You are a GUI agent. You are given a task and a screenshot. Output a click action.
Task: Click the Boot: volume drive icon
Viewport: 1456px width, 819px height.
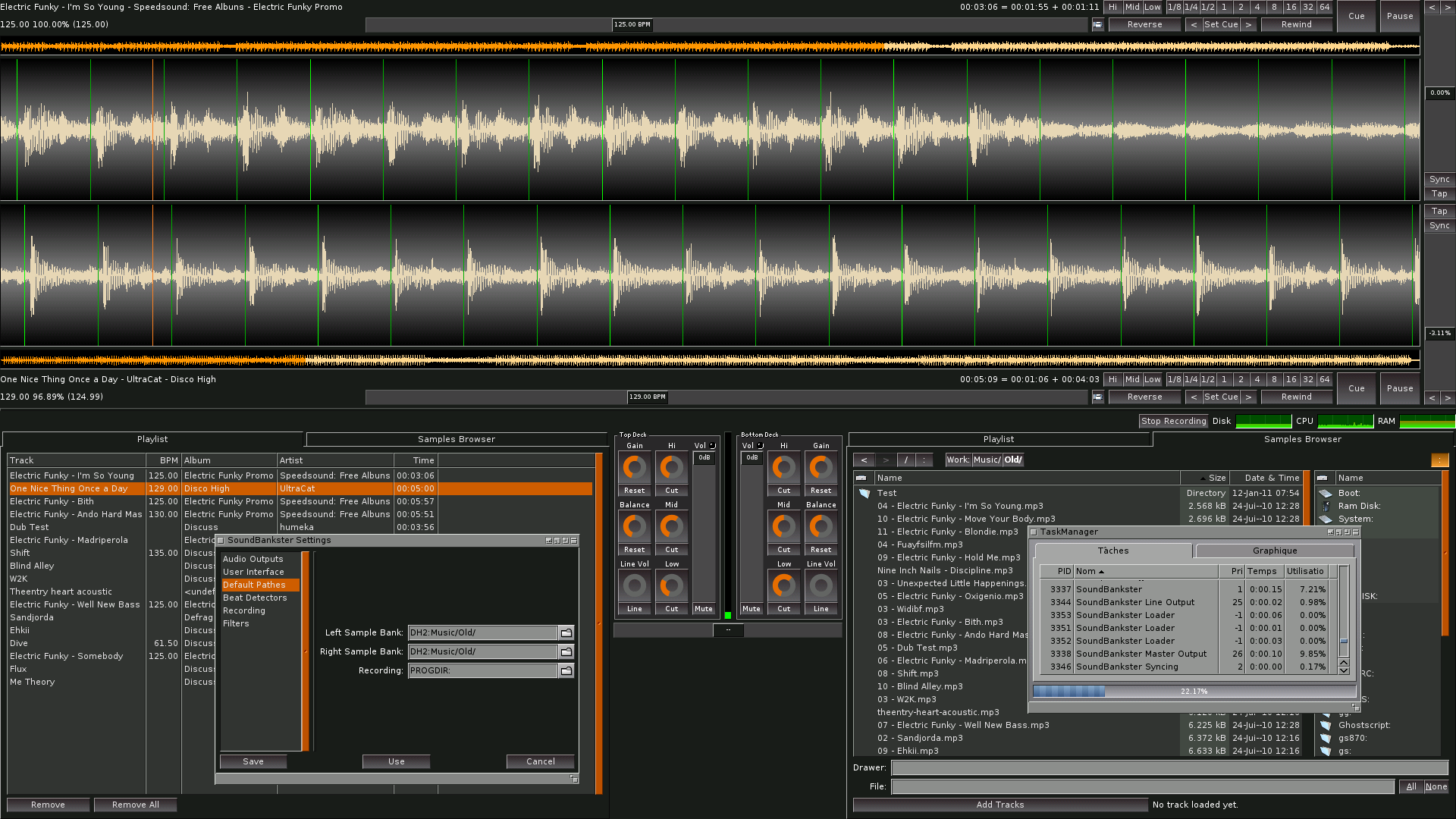click(x=1326, y=493)
